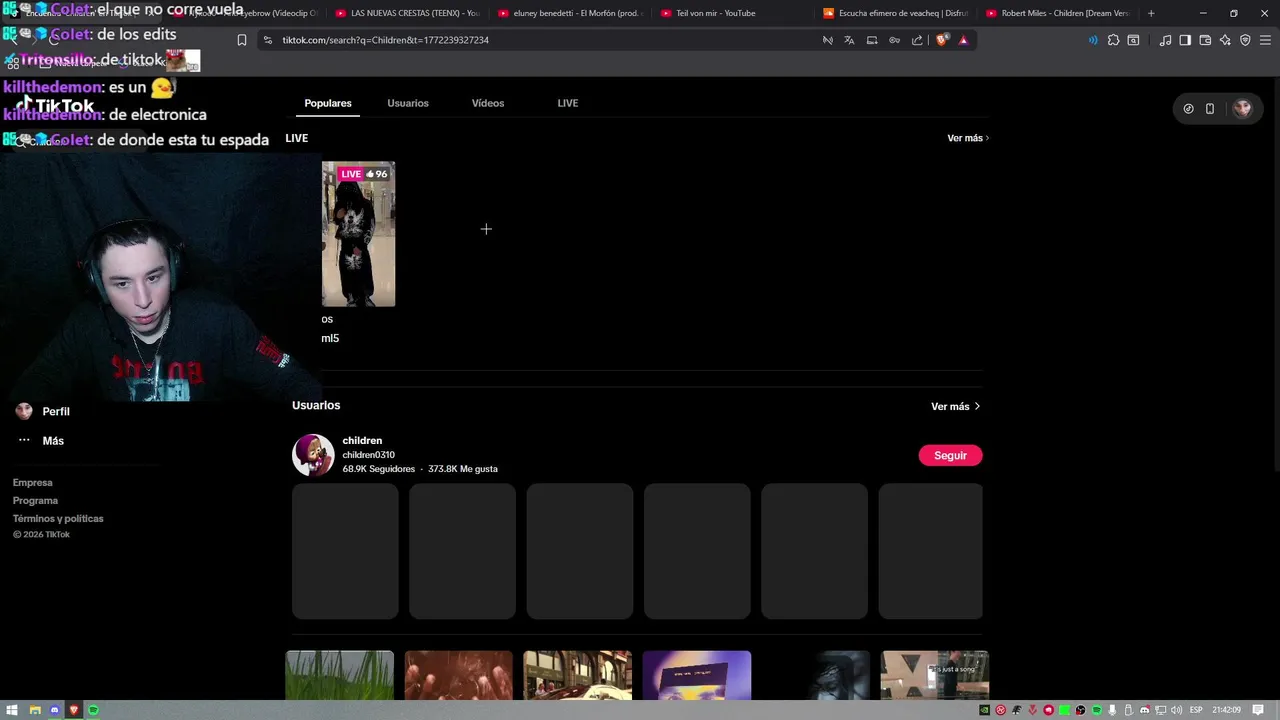
Task: Click the NVIDIA tray icon
Action: click(985, 710)
